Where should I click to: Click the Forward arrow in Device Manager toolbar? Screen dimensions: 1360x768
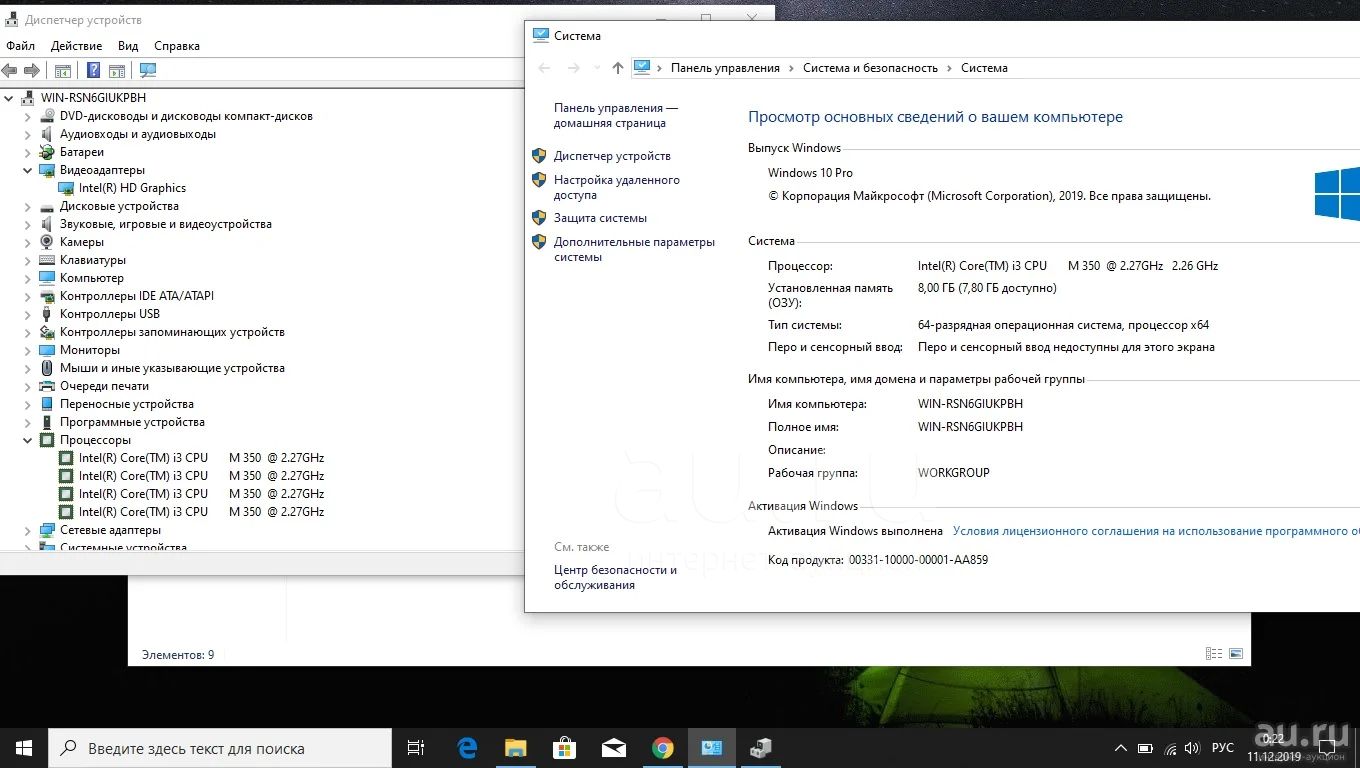coord(32,70)
